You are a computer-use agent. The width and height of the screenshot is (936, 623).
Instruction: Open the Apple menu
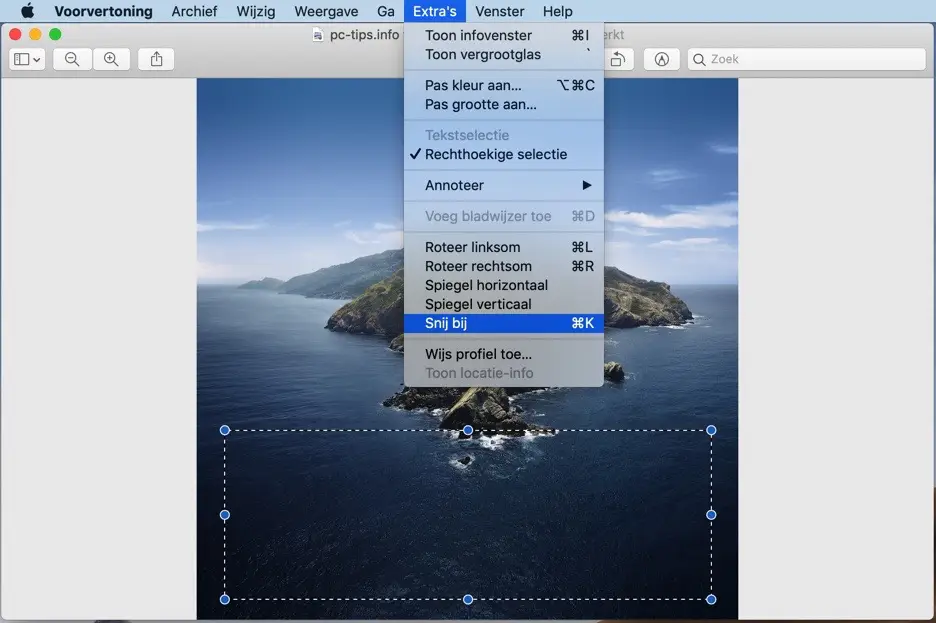point(27,11)
